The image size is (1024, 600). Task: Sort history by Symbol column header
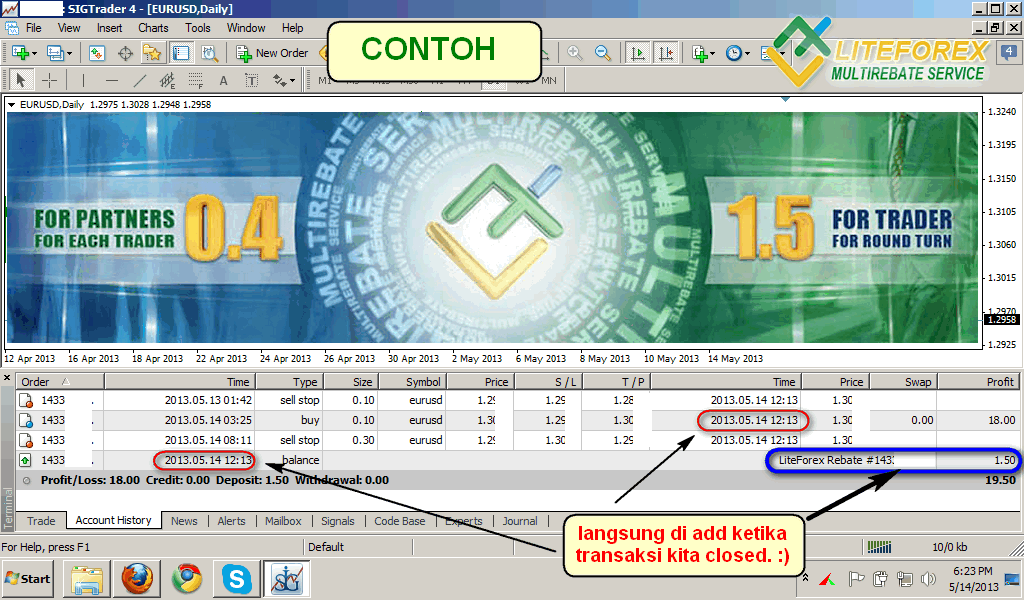click(x=412, y=382)
